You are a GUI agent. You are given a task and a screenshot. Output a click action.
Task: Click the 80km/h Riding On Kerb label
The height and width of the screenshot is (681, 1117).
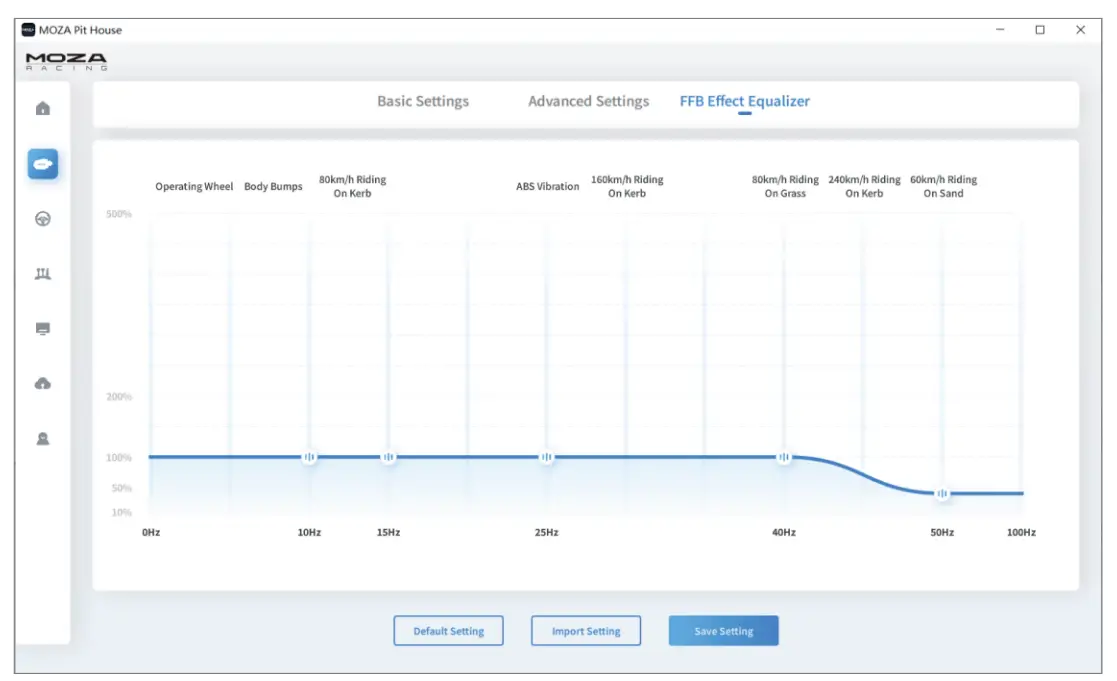point(352,186)
